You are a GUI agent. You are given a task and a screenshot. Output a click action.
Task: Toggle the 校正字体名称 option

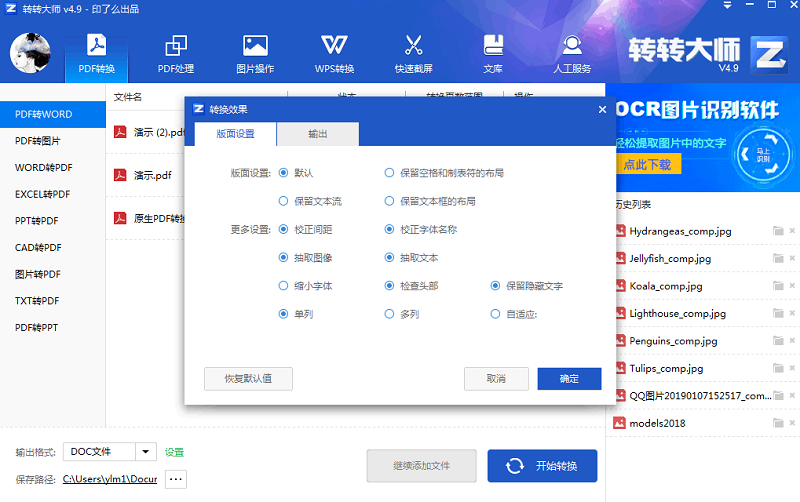pyautogui.click(x=389, y=230)
